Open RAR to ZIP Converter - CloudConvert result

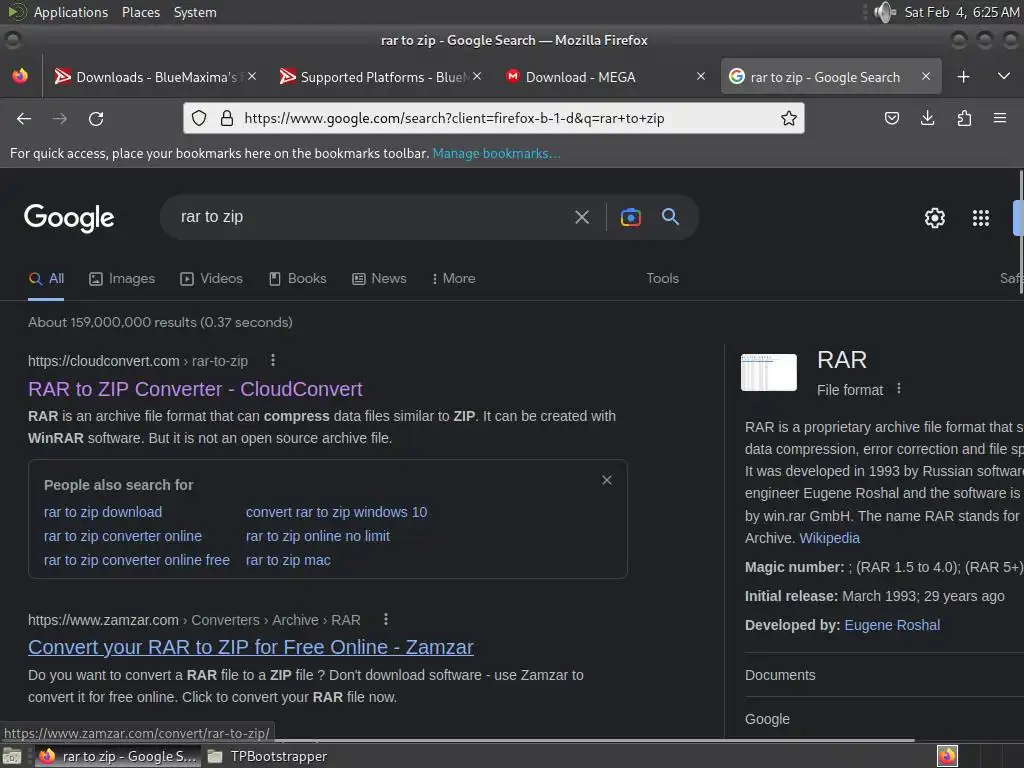tap(195, 389)
